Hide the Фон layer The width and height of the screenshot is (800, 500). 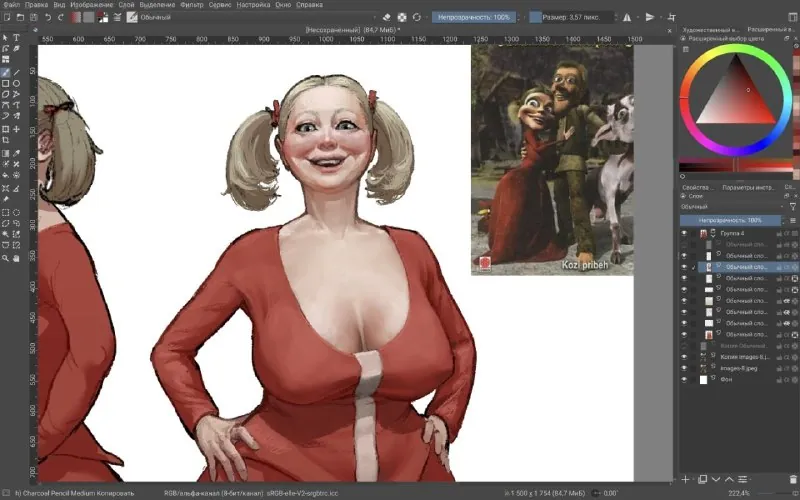[x=684, y=380]
